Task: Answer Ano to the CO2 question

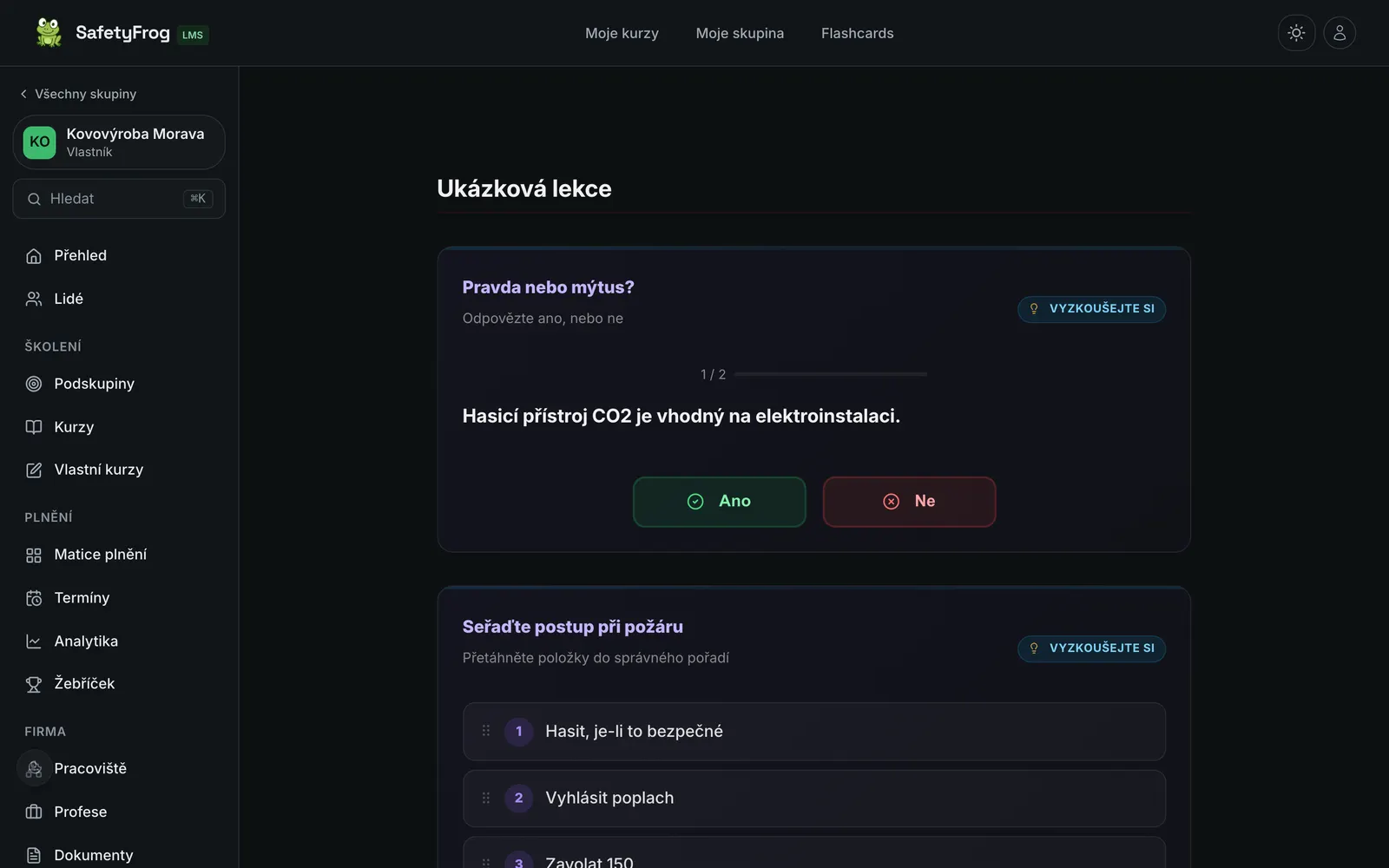Action: click(x=719, y=502)
